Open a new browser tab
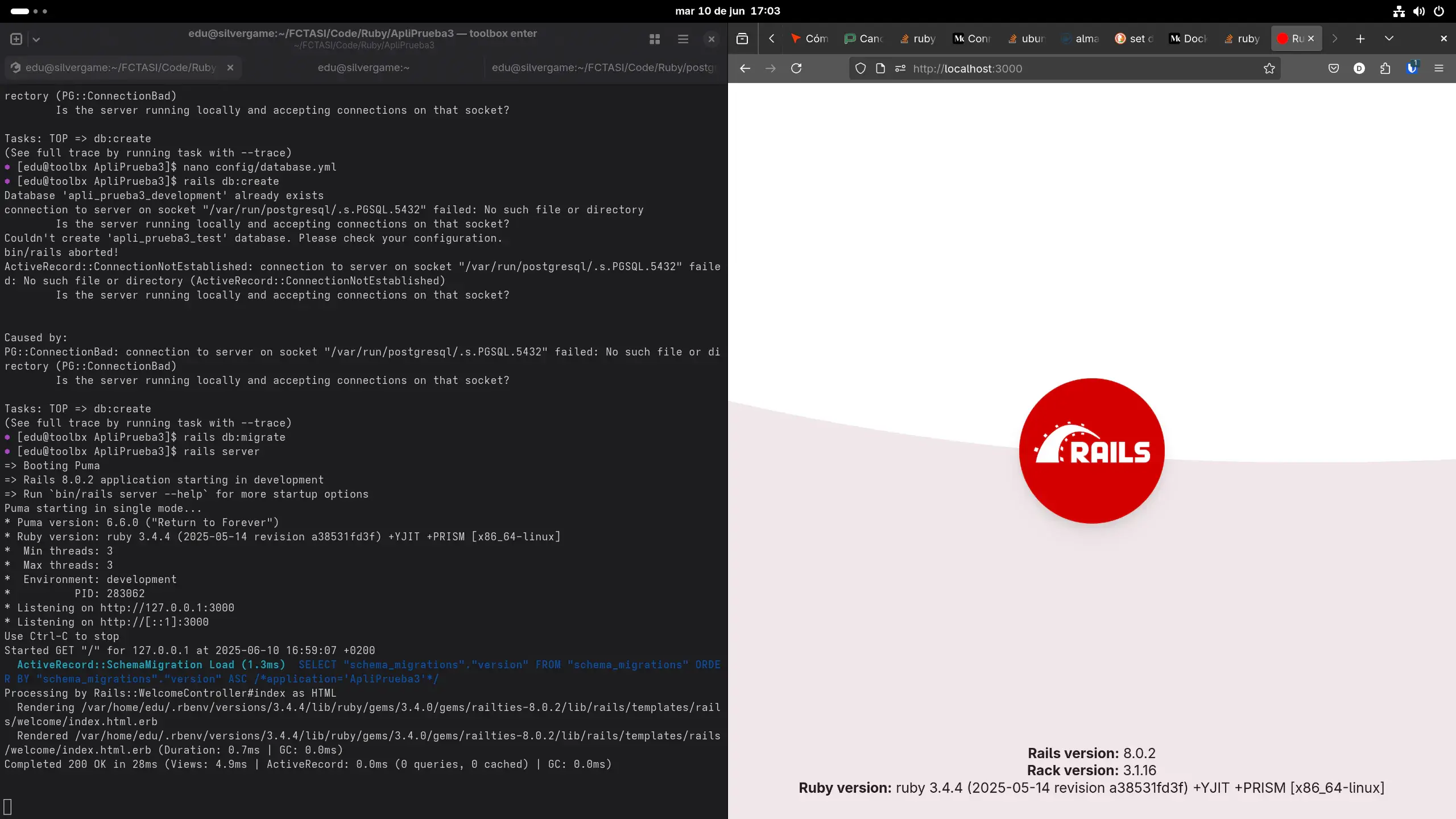 pos(1360,39)
